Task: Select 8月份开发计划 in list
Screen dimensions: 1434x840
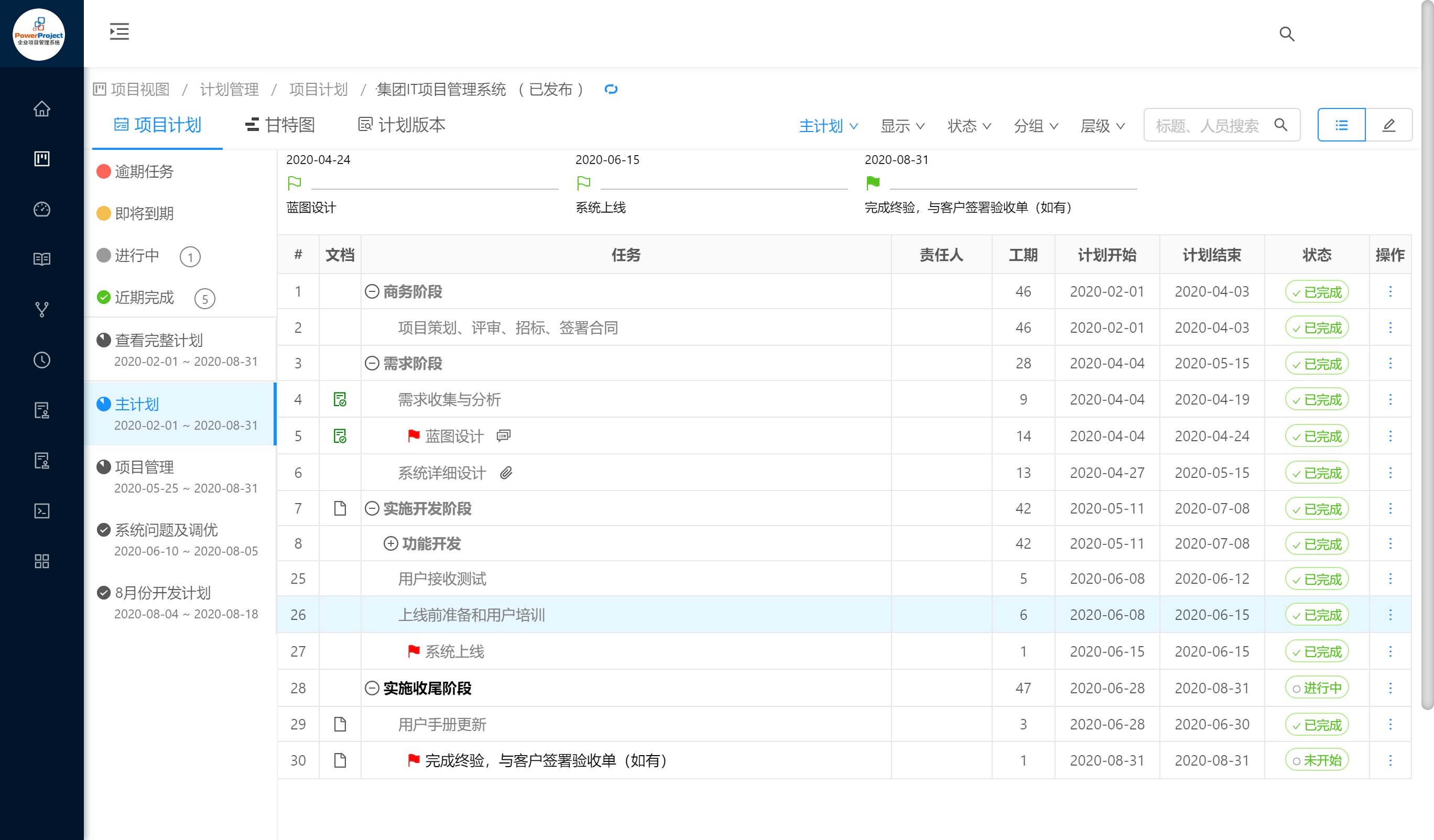Action: tap(180, 603)
